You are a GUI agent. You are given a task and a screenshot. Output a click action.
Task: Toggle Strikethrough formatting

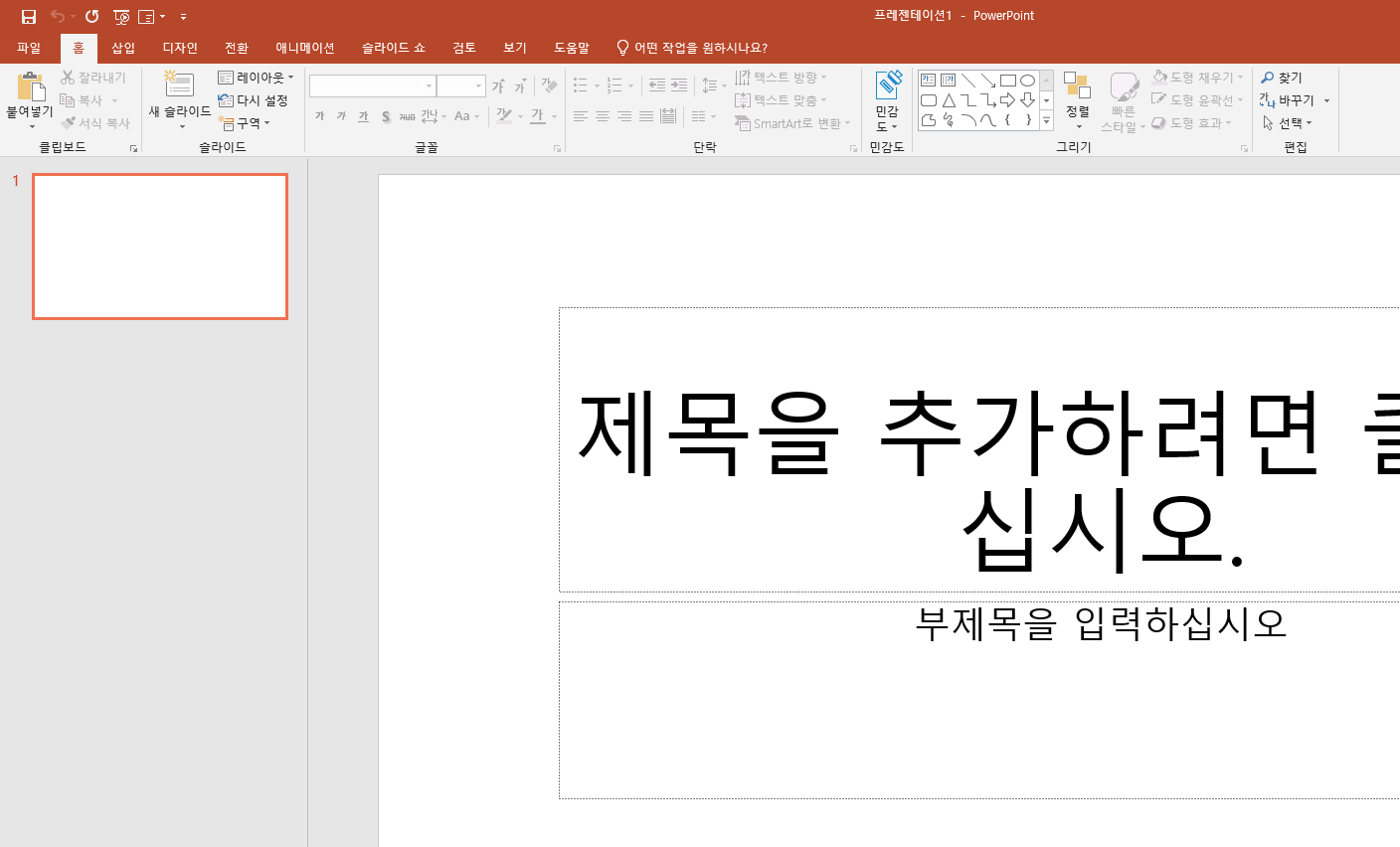(408, 116)
